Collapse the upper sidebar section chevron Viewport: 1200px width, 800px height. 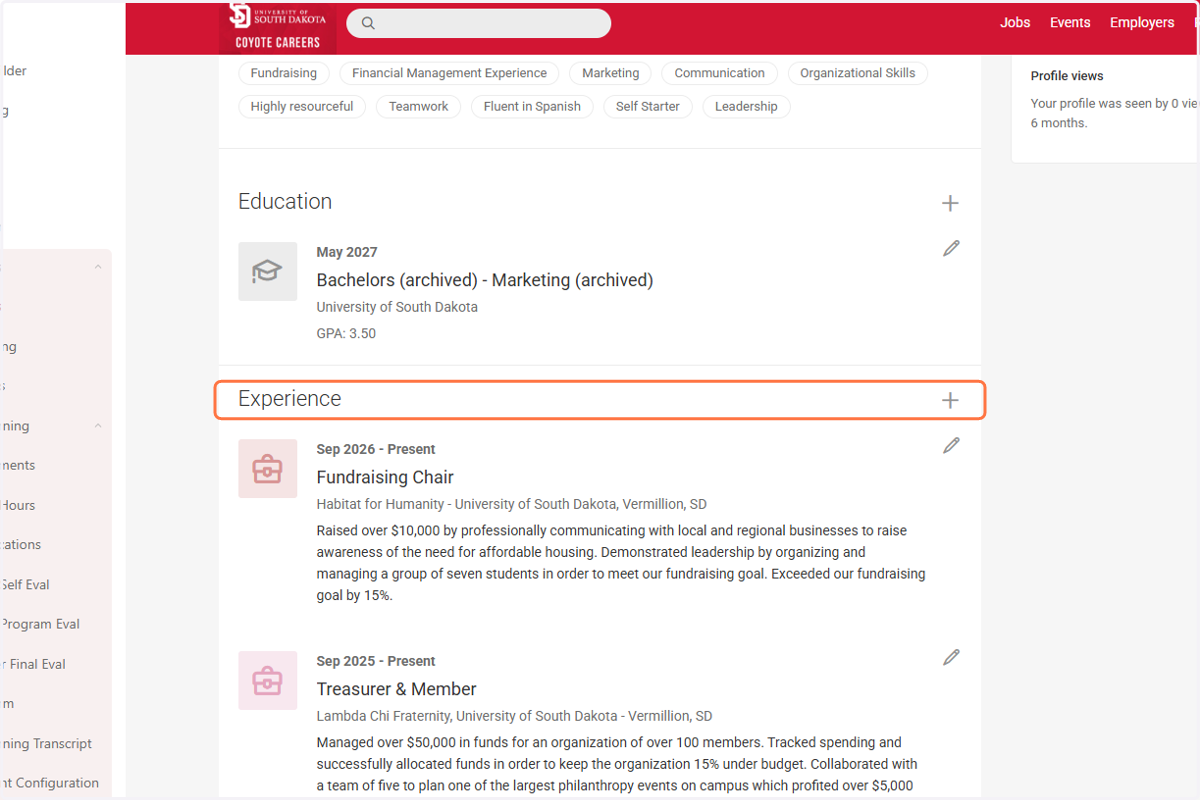coord(98,267)
